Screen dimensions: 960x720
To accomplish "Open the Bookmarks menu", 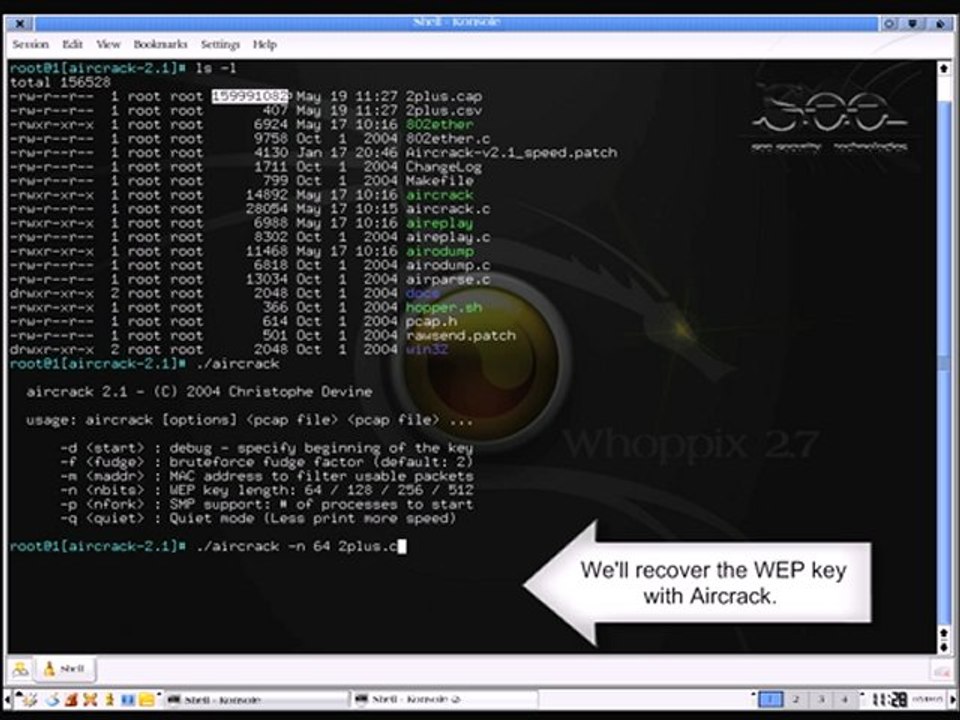I will coord(160,44).
